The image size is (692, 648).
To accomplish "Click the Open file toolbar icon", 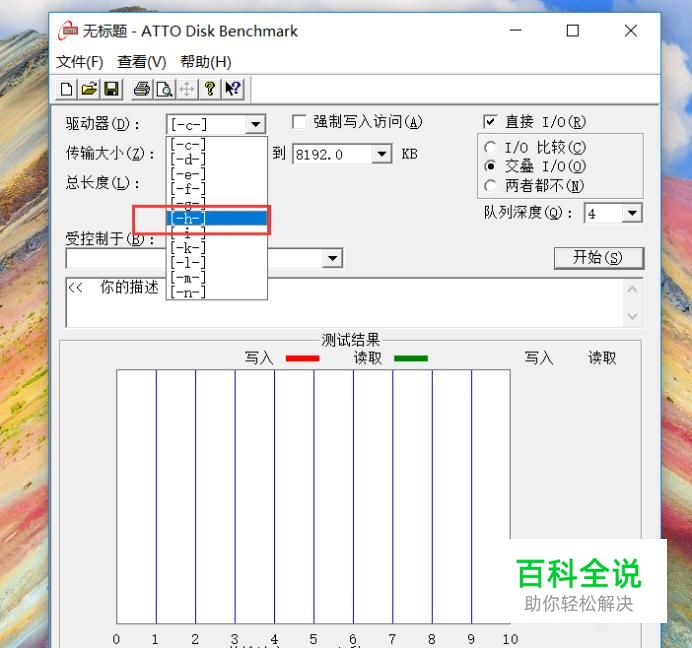I will (89, 89).
